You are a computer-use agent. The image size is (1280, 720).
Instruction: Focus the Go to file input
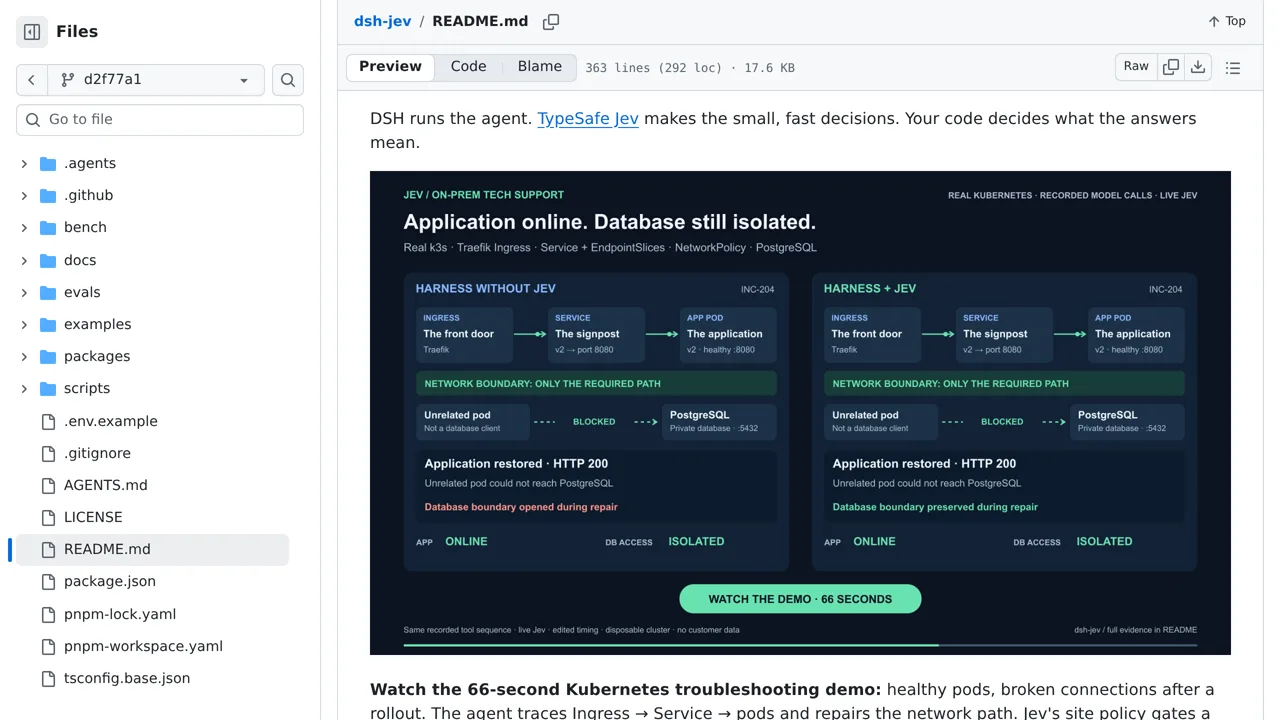pos(160,119)
